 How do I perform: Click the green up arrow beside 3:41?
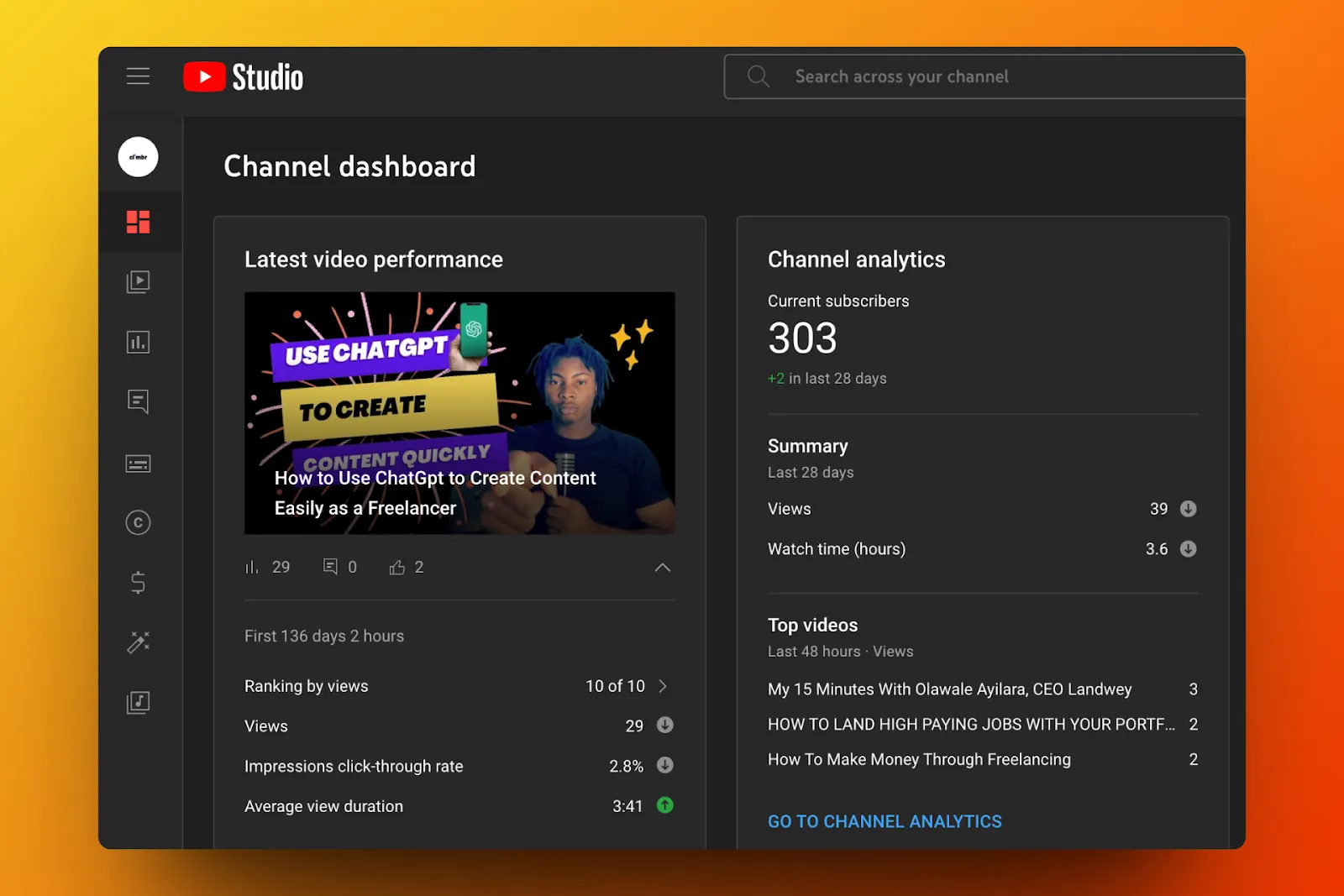(x=664, y=805)
